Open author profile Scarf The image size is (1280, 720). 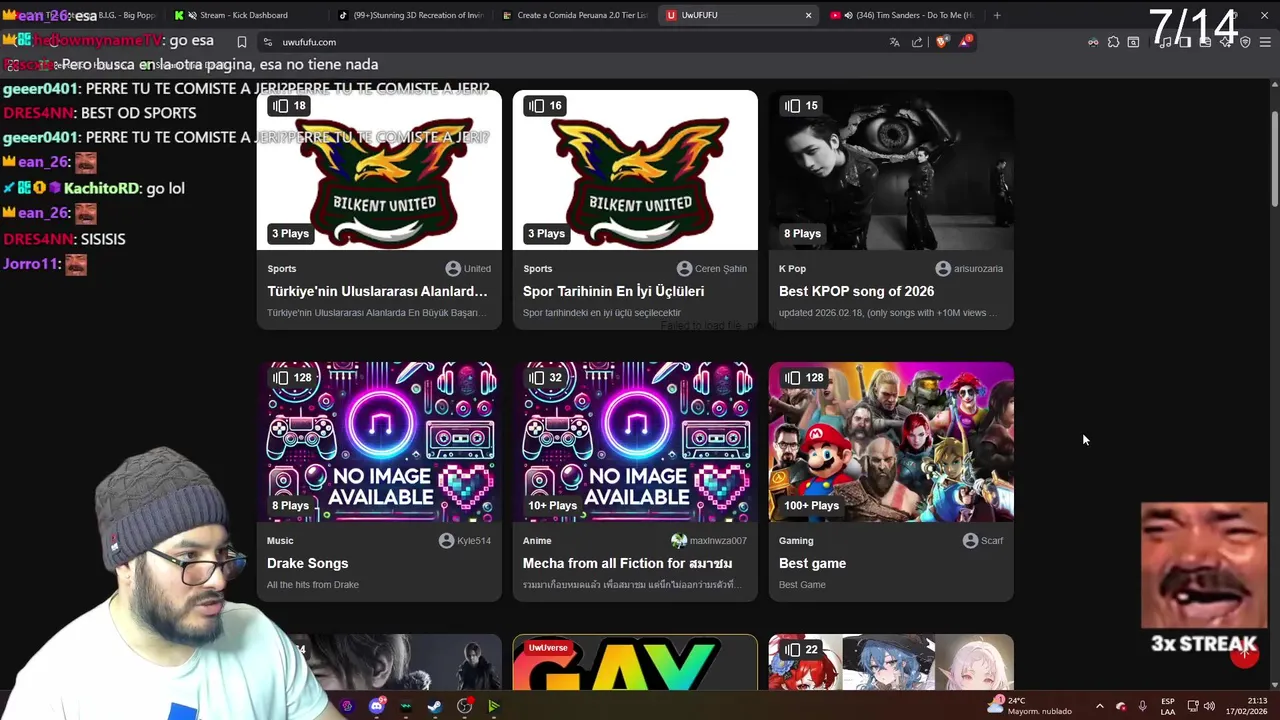pyautogui.click(x=982, y=540)
